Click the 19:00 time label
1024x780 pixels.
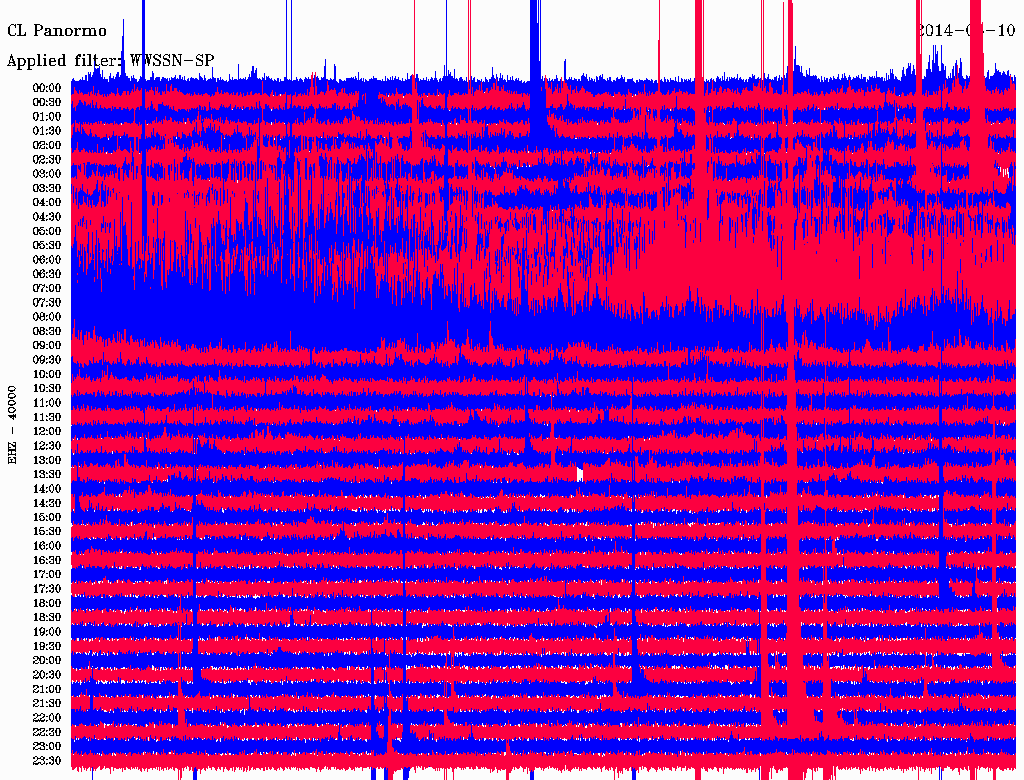pyautogui.click(x=47, y=632)
